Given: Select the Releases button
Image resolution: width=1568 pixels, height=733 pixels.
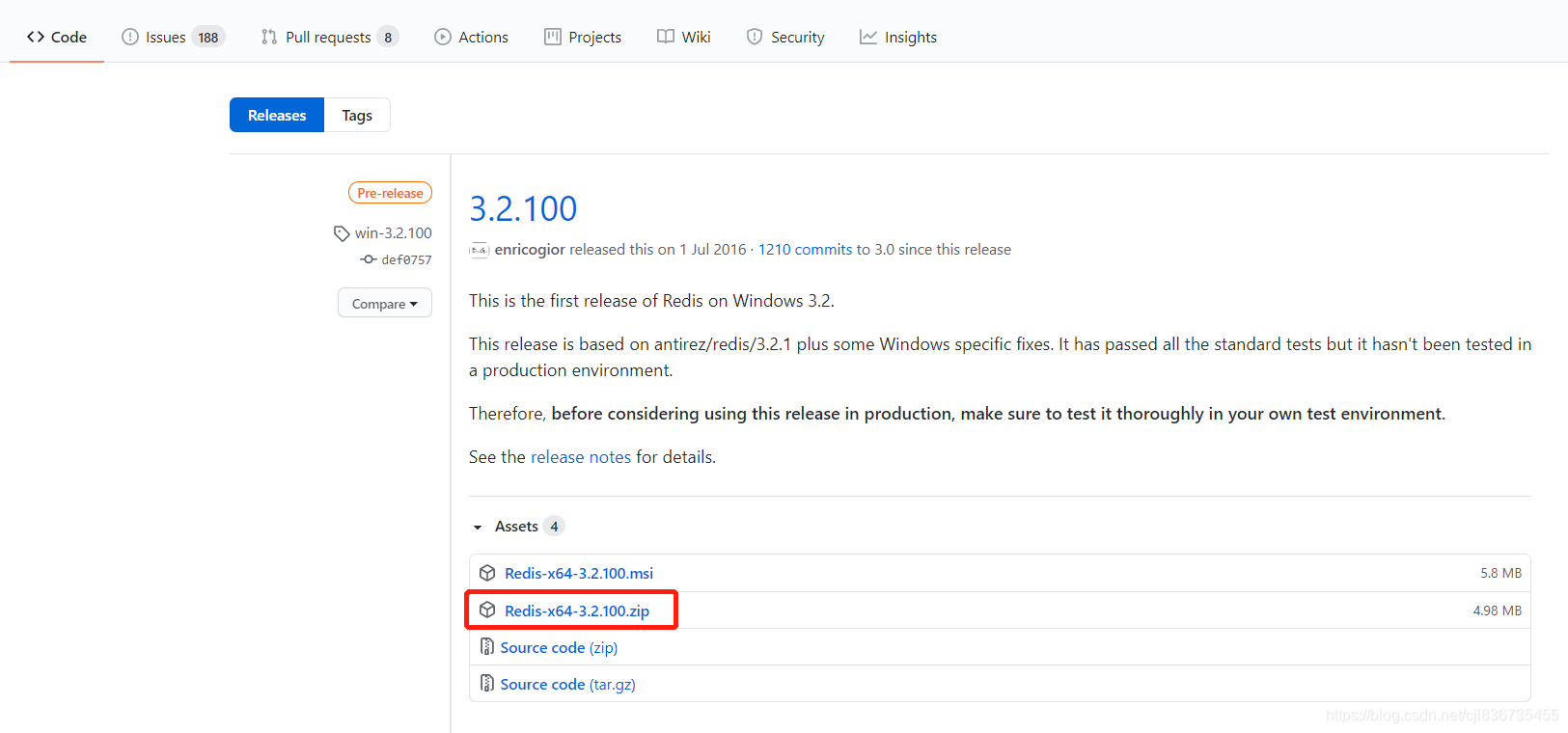Looking at the screenshot, I should [277, 115].
